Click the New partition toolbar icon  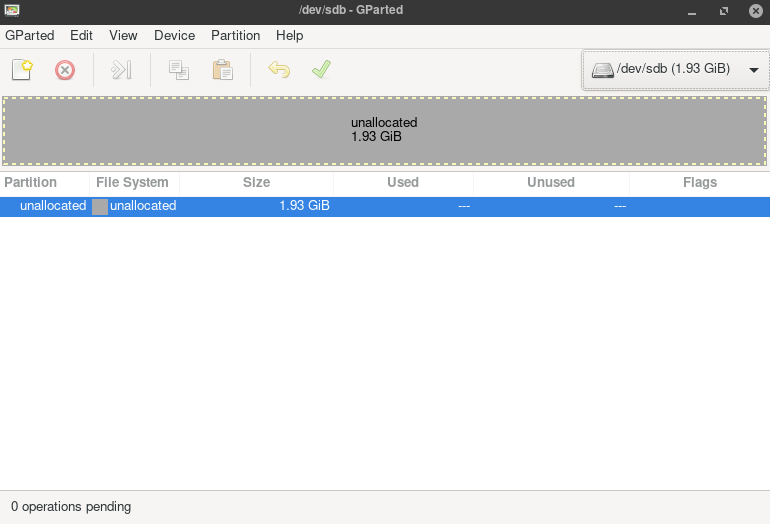point(22,70)
